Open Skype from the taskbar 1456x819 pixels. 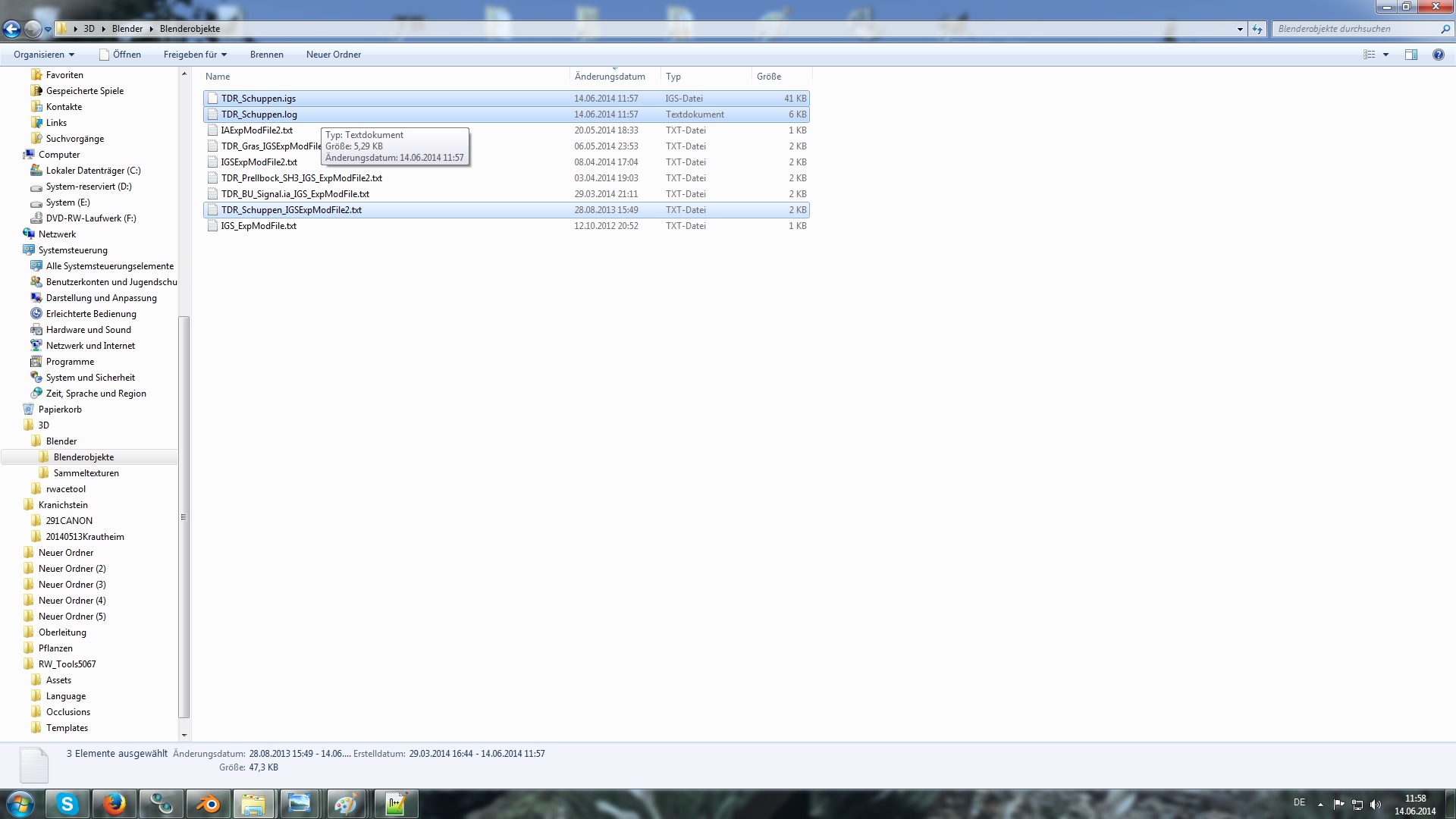click(67, 804)
